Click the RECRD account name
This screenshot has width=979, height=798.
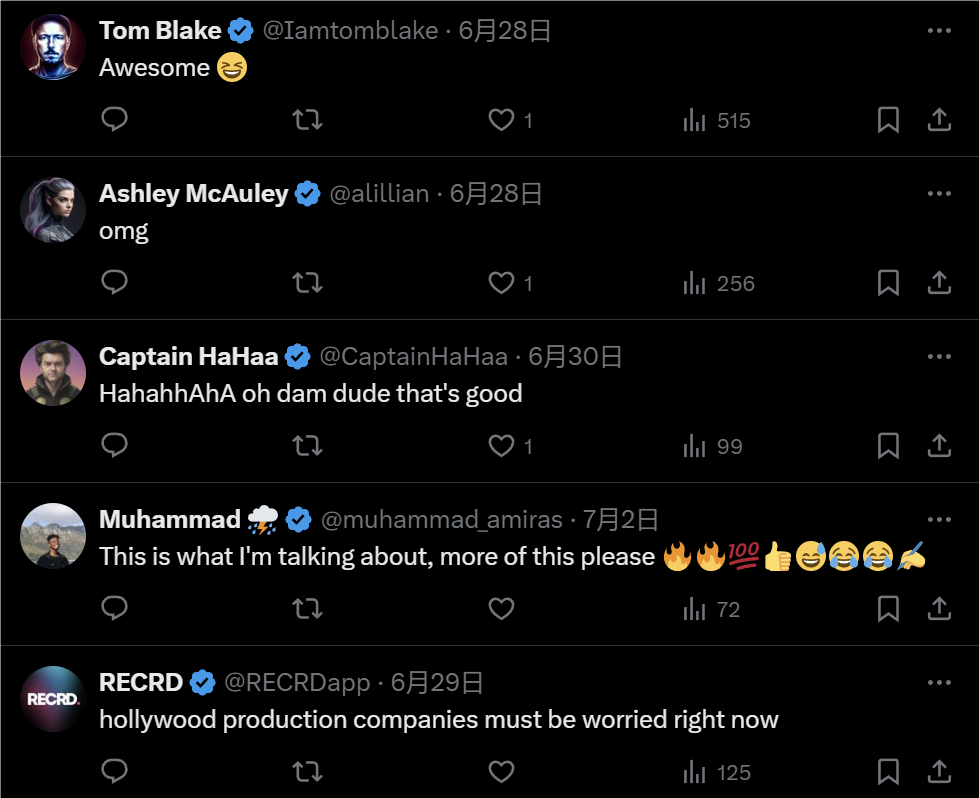click(x=141, y=682)
